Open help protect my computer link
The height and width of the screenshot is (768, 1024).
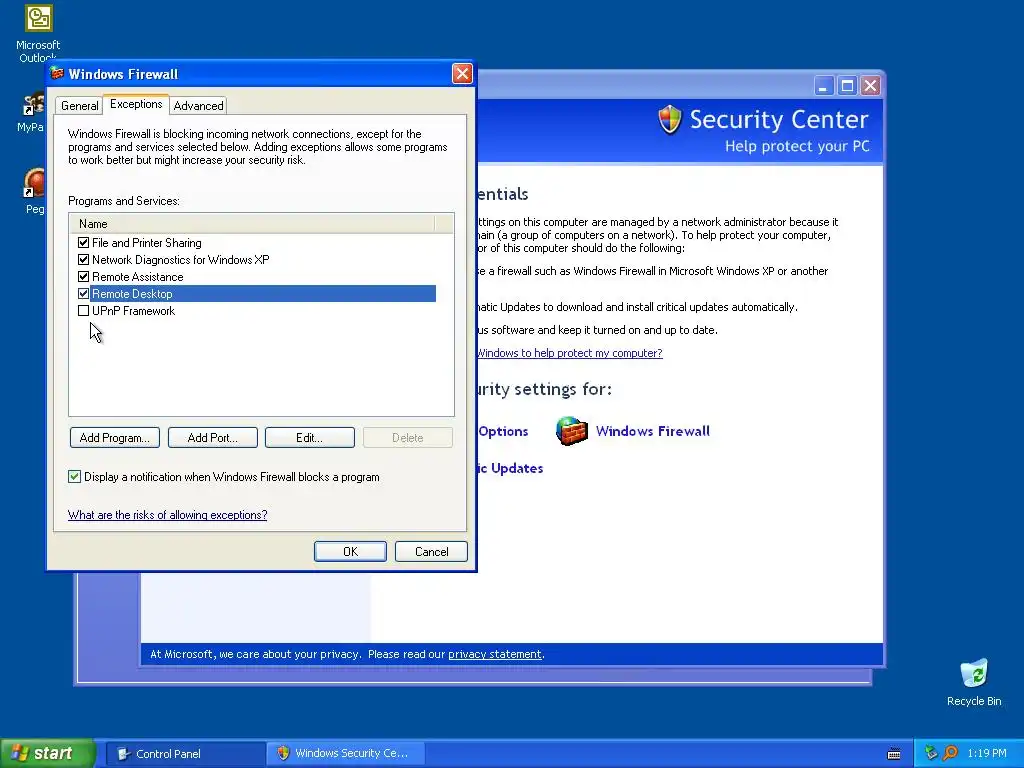[x=569, y=353]
